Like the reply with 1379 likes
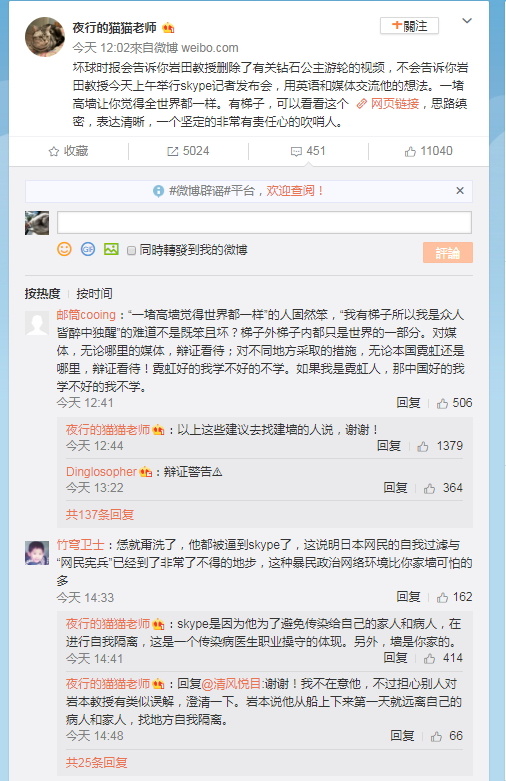Viewport: 506px width, 781px height. click(x=440, y=446)
